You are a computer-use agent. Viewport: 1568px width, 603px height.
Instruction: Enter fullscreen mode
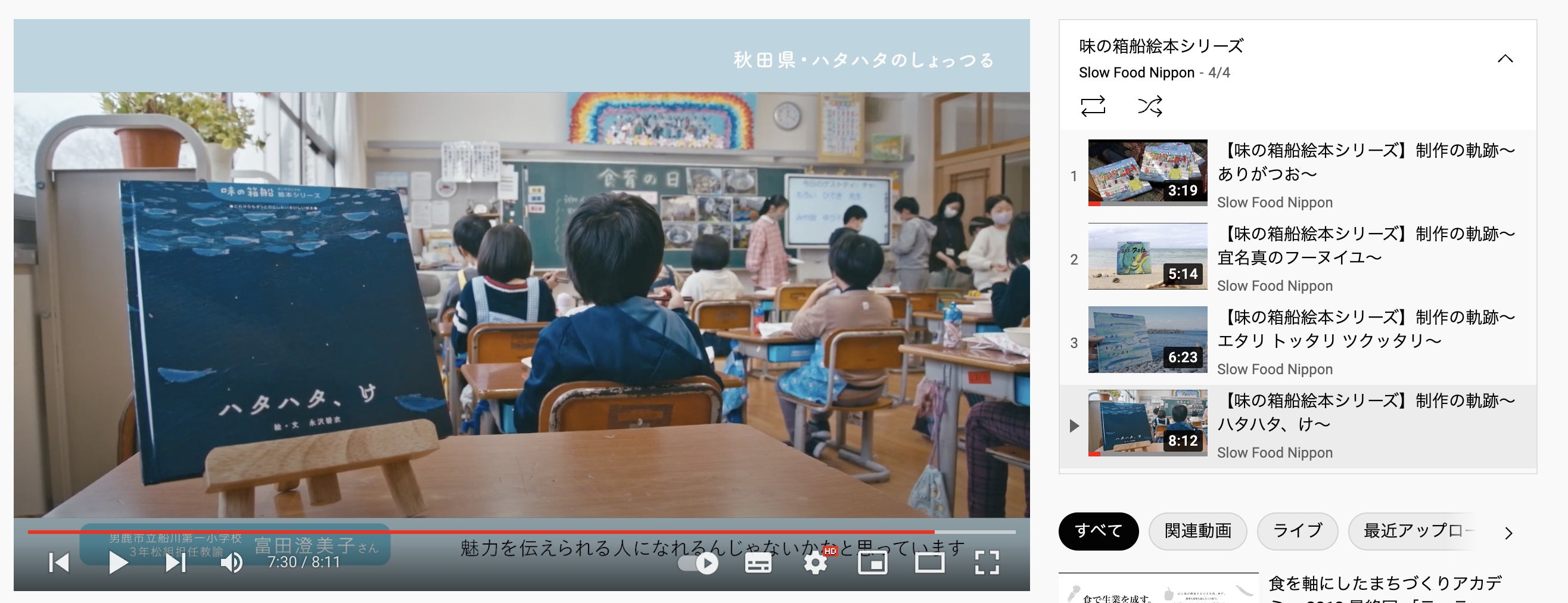pos(986,562)
